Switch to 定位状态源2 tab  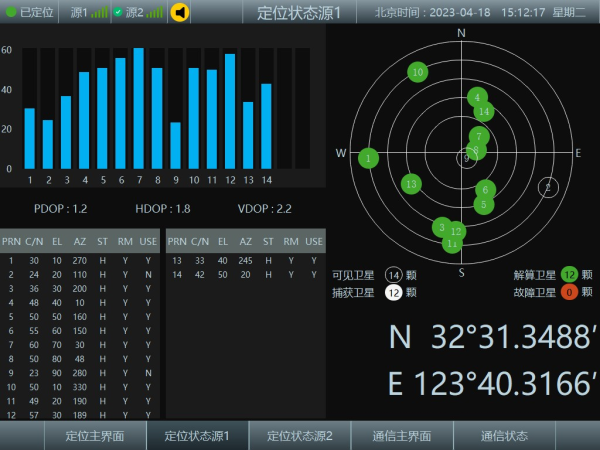(x=300, y=435)
